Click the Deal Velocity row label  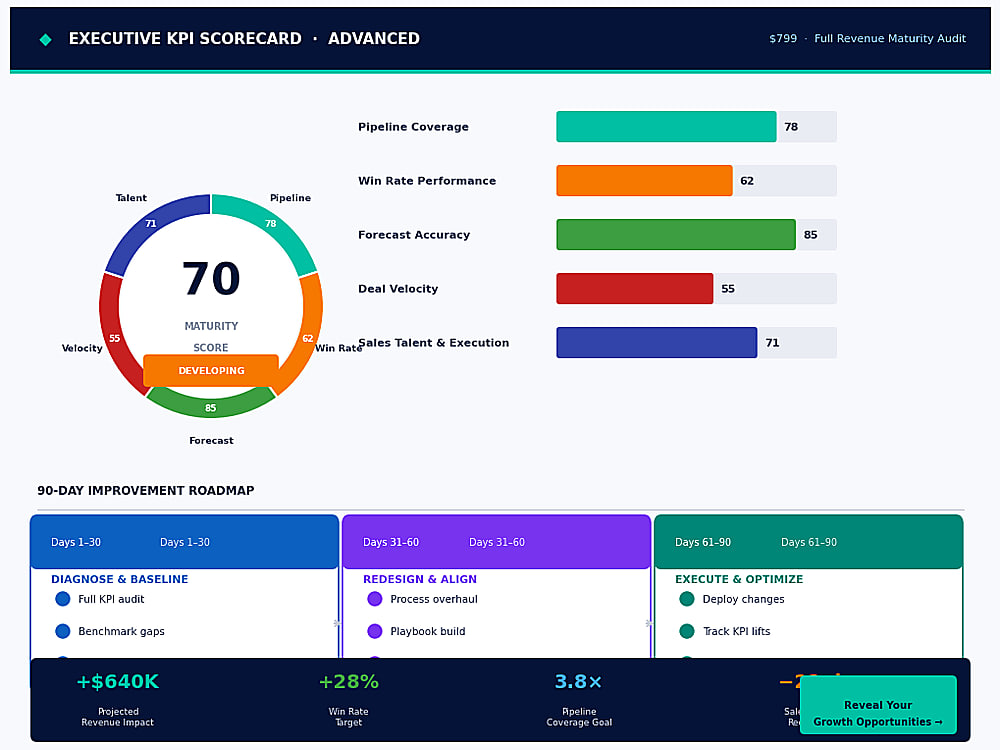click(398, 288)
